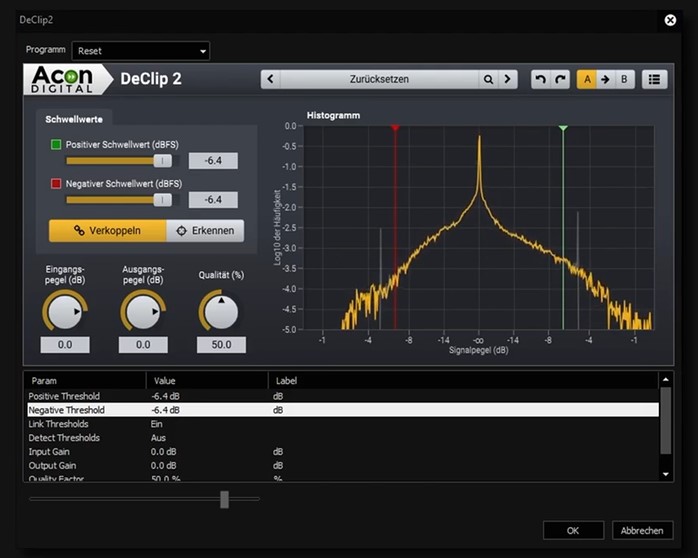
Task: Click the Qualität 50.0 value field
Action: (221, 345)
